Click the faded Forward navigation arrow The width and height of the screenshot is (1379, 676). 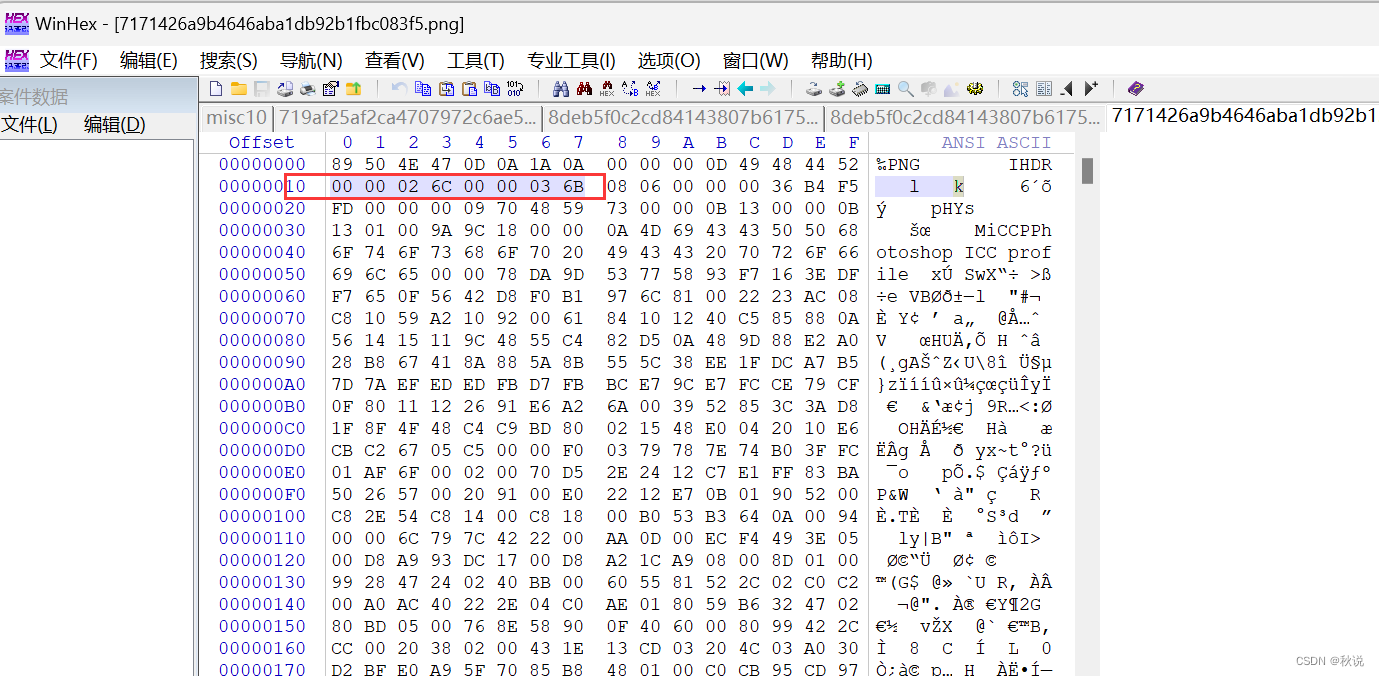tap(768, 88)
